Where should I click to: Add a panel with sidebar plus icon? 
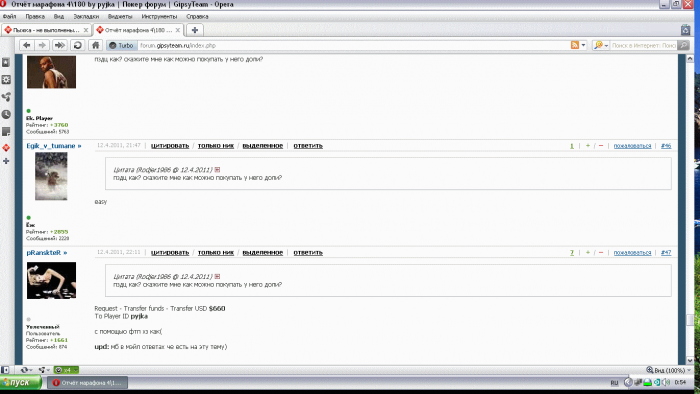tap(6, 161)
